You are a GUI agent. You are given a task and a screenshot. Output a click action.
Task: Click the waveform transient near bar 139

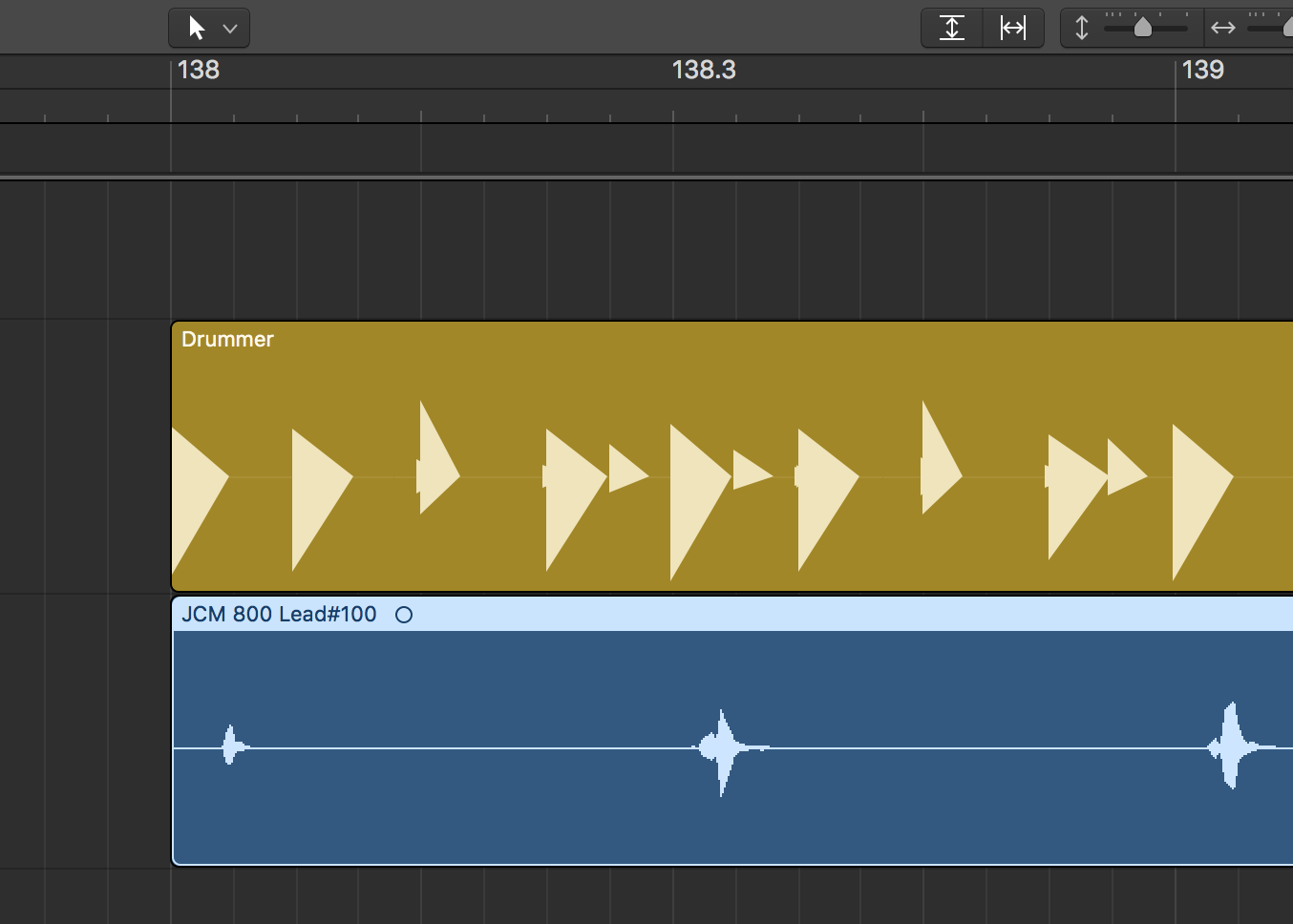(x=1232, y=746)
